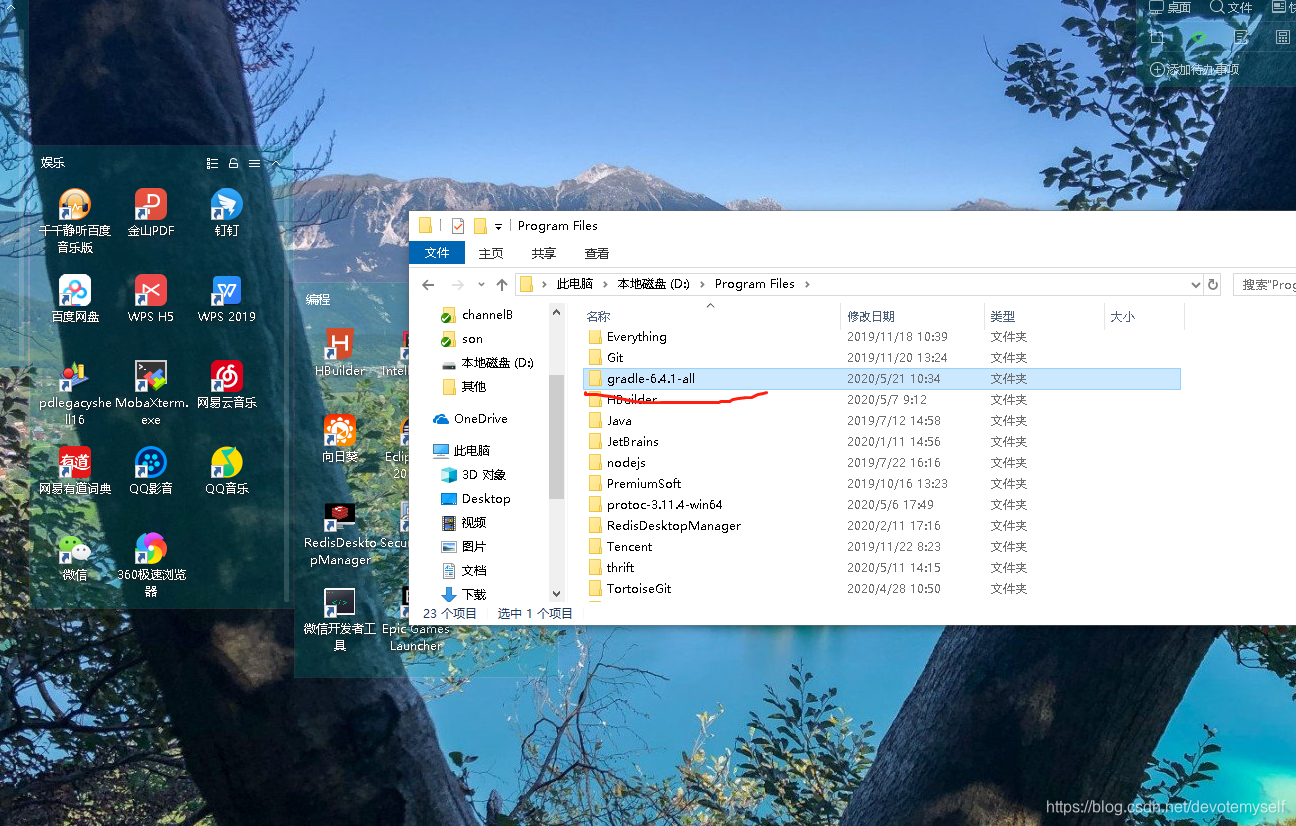Select channelB in the navigation pane

(x=487, y=314)
